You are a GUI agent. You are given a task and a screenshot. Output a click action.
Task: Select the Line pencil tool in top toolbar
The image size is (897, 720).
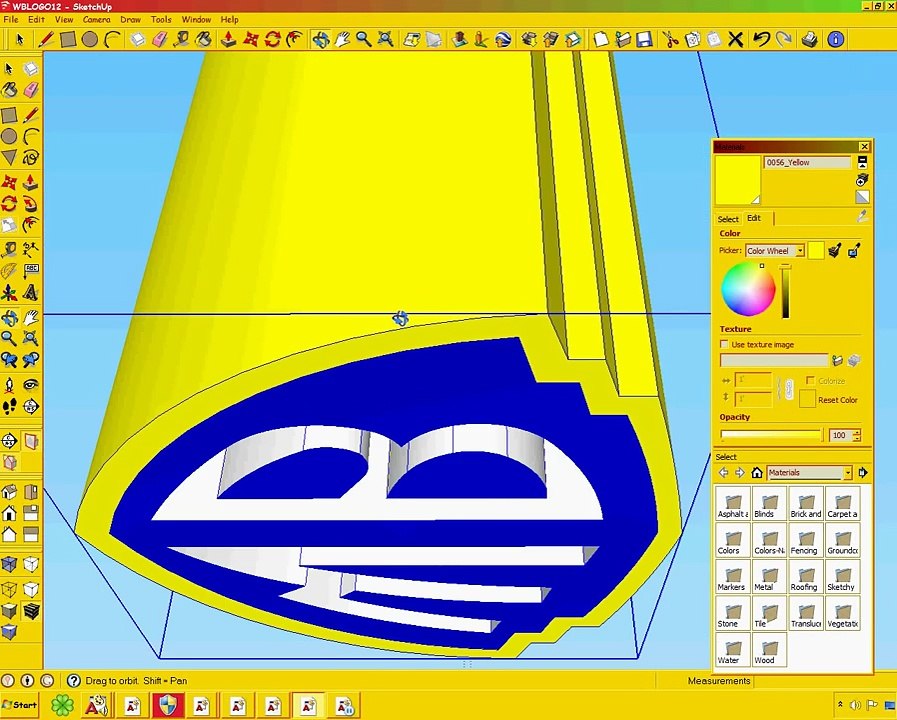[x=46, y=39]
